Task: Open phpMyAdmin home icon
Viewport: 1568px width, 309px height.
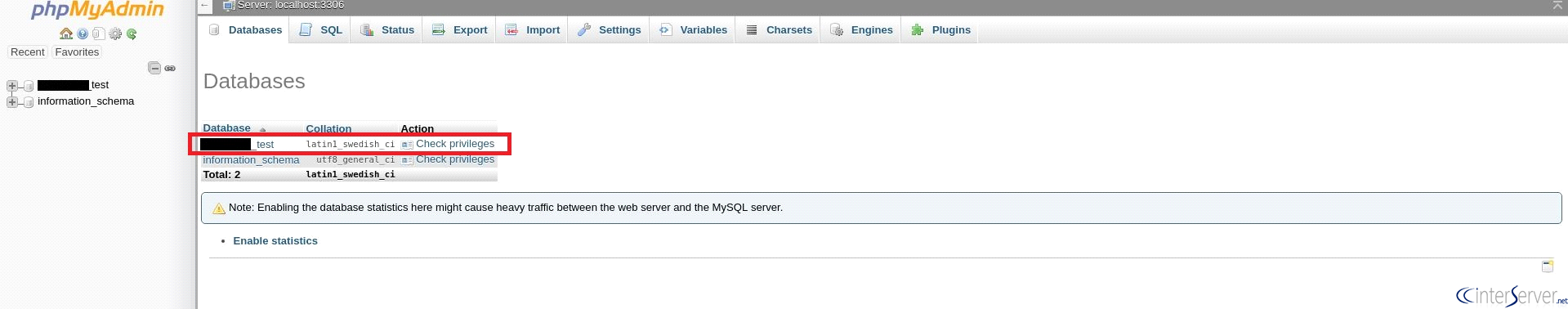Action: pos(66,34)
